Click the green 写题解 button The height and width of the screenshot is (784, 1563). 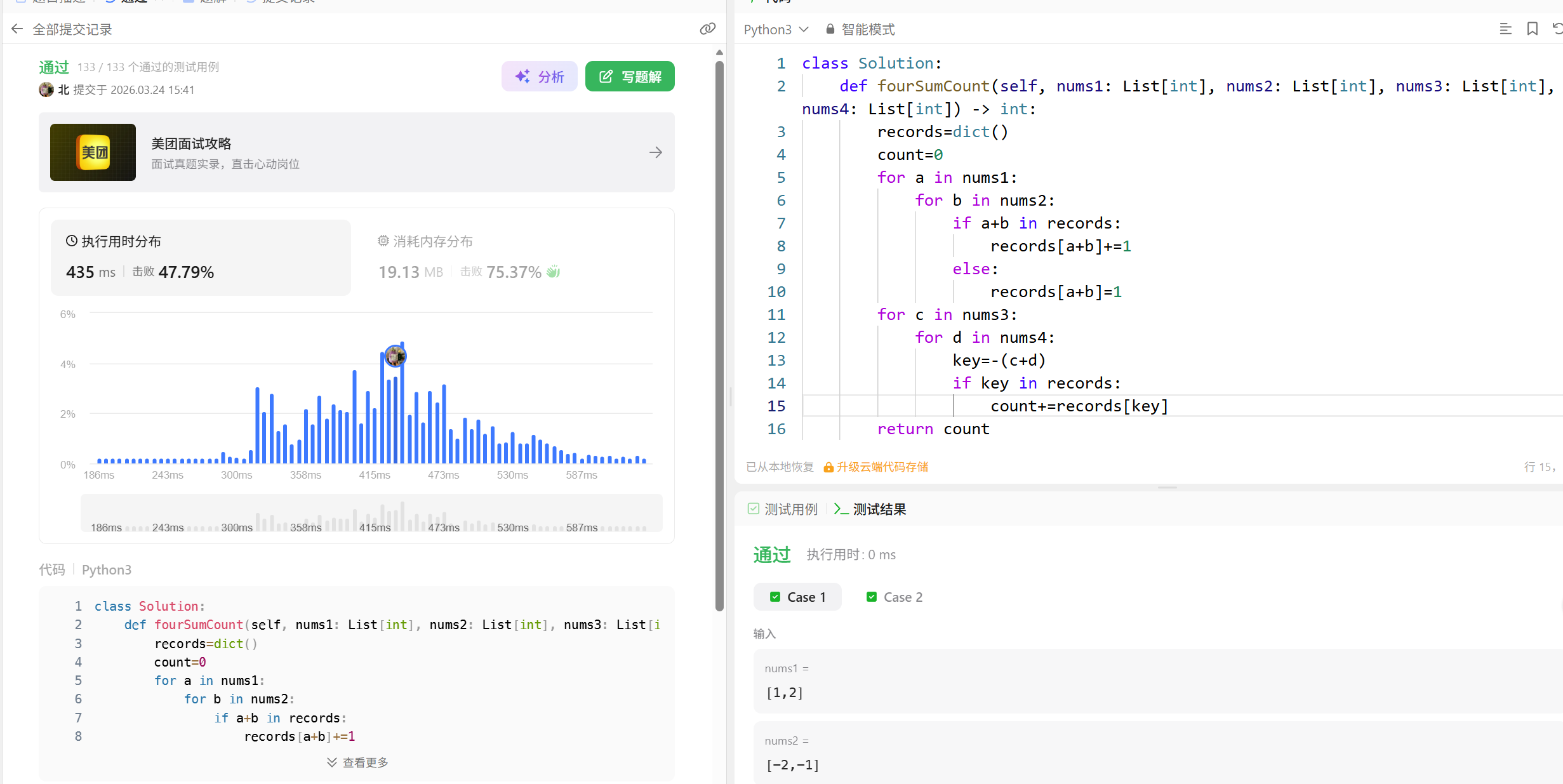[x=630, y=77]
